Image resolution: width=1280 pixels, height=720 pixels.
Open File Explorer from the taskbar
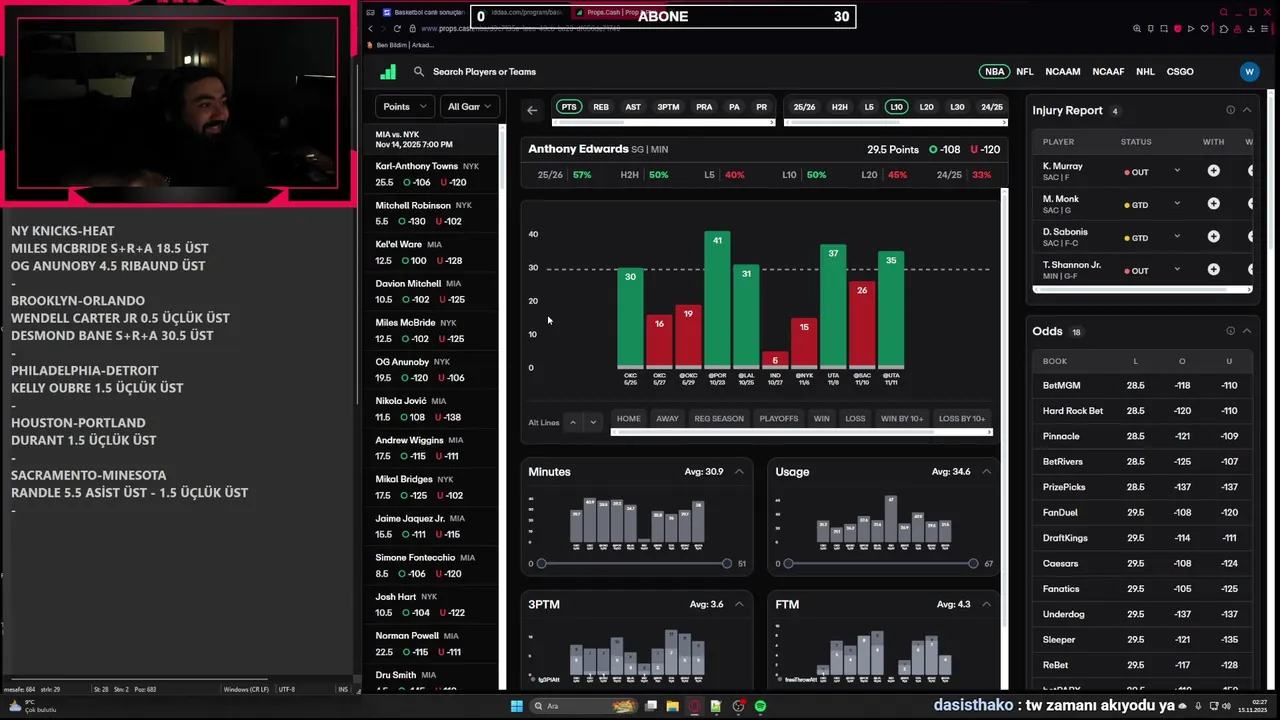[673, 706]
